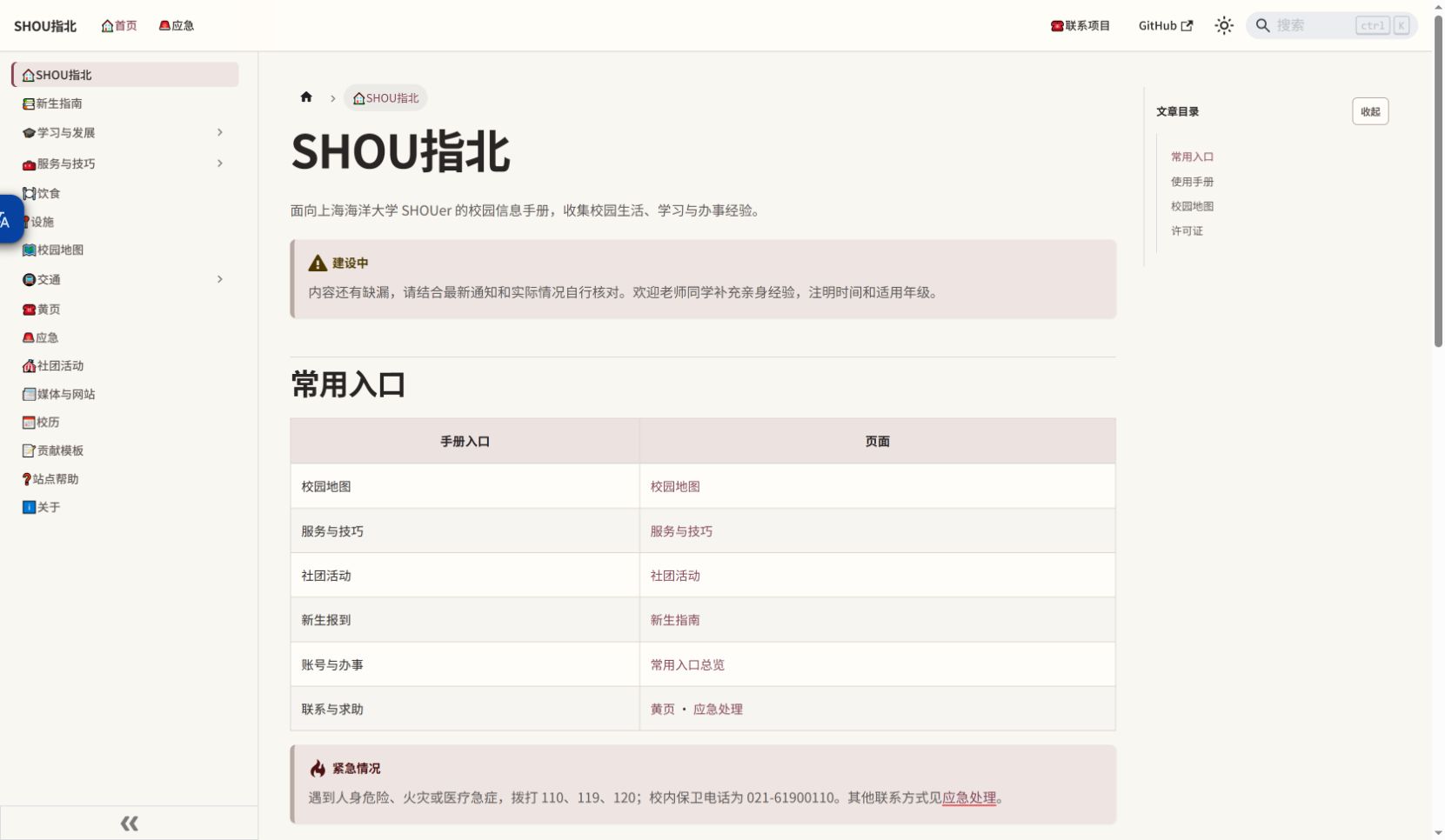Focus the 搜索 search field
Image resolution: width=1445 pixels, height=840 pixels.
[x=1331, y=25]
